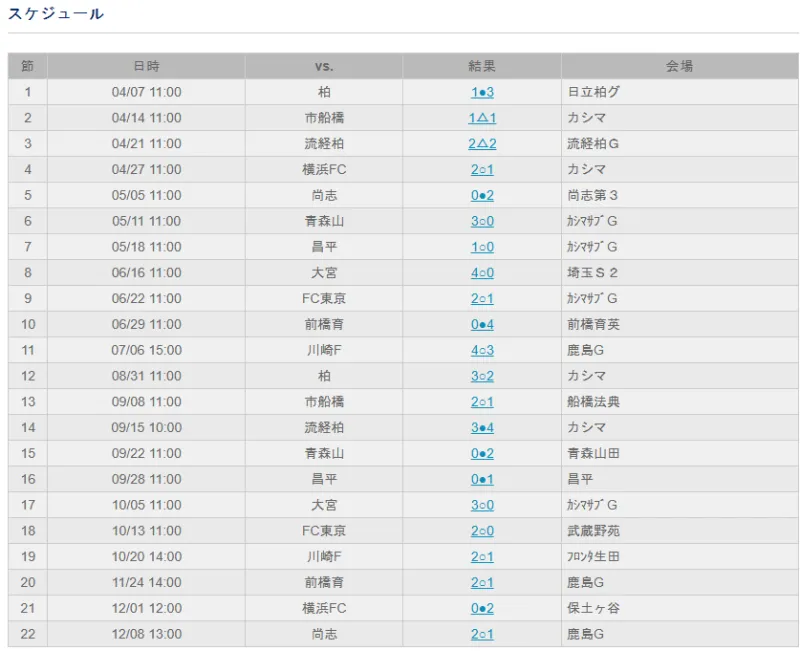This screenshot has width=800, height=651.
Task: Select the date cell 04/07 11:00
Action: [x=146, y=92]
